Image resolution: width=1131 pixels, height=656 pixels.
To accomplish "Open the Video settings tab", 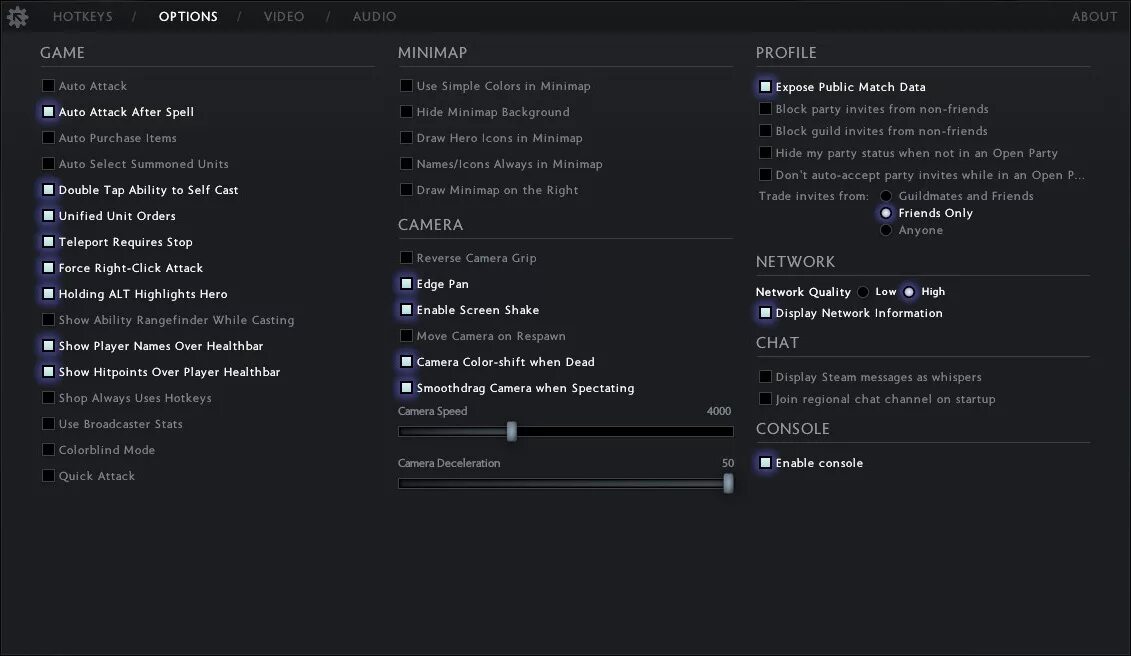I will pyautogui.click(x=284, y=17).
